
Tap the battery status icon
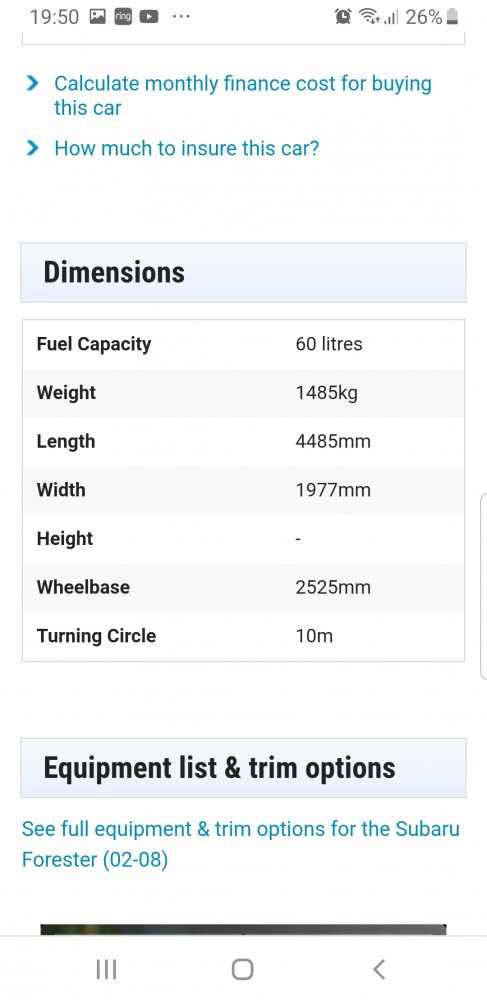tap(452, 17)
